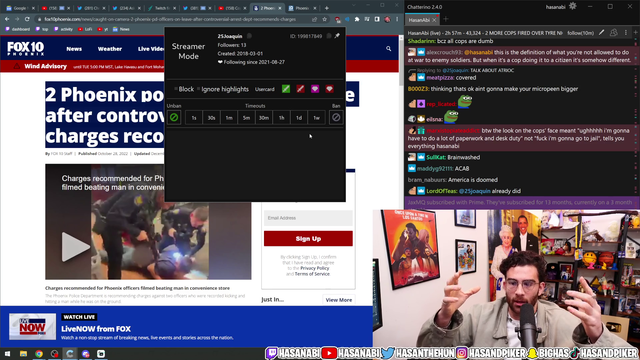Click the pencil moderation icon in chat header

[601, 33]
